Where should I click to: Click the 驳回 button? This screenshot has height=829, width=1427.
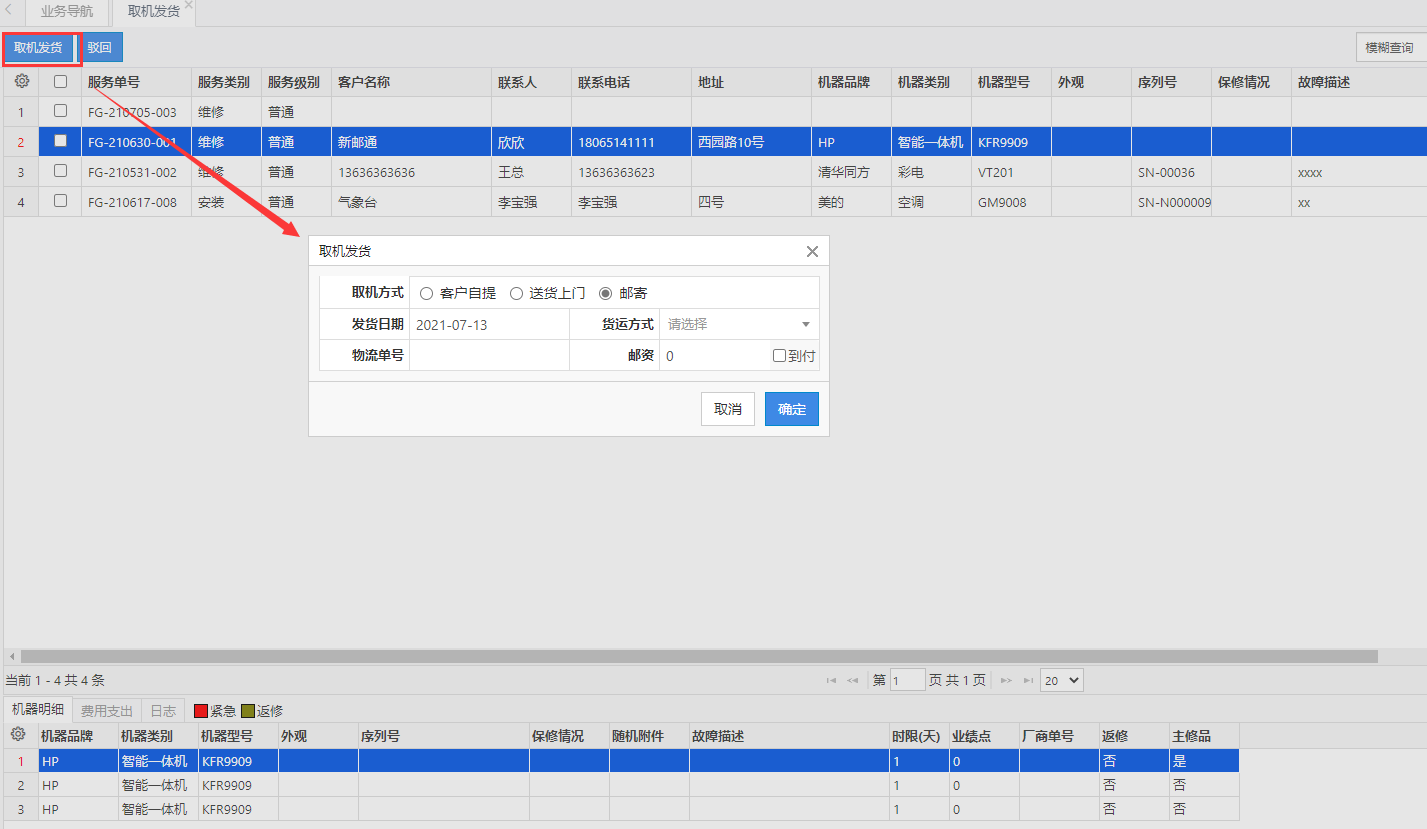[x=100, y=47]
